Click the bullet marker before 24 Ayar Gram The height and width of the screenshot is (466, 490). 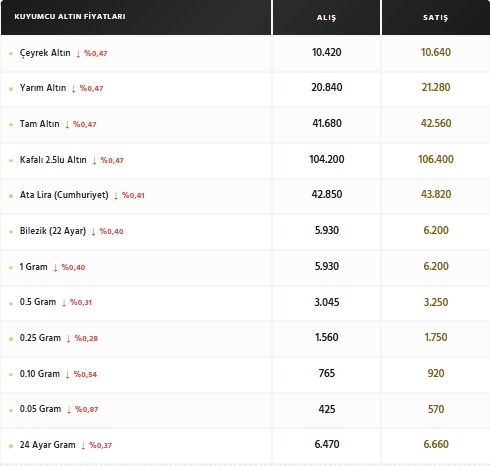pyautogui.click(x=11, y=446)
